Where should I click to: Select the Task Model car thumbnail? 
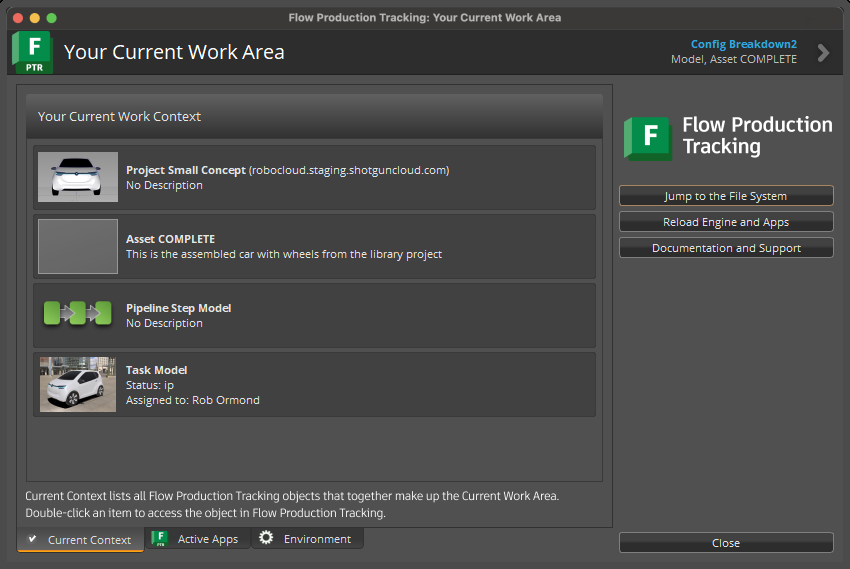[78, 384]
